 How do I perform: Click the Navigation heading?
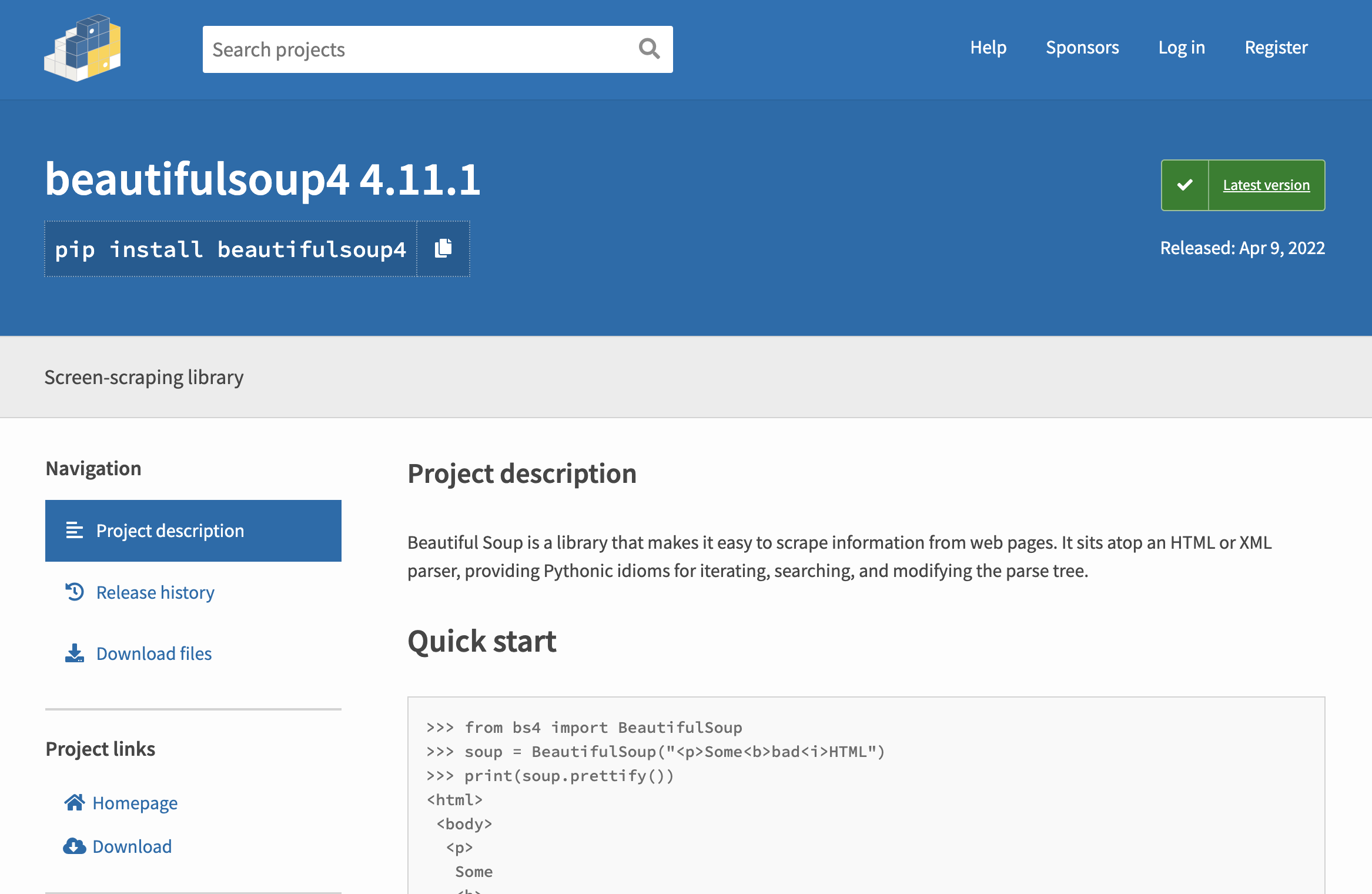point(93,468)
